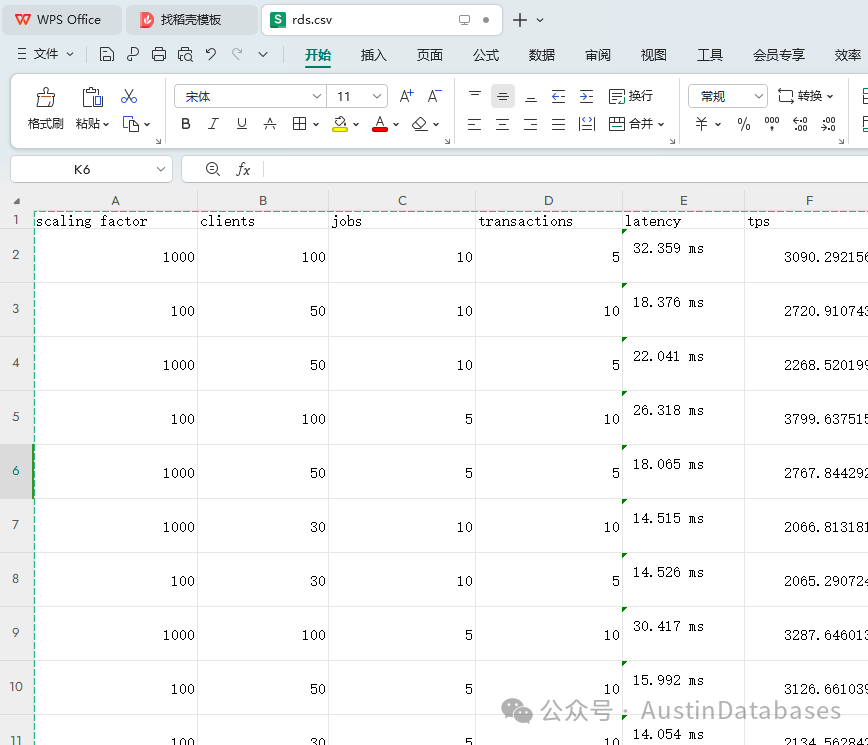Image resolution: width=868 pixels, height=745 pixels.
Task: Click the 转换 convert button
Action: click(805, 96)
